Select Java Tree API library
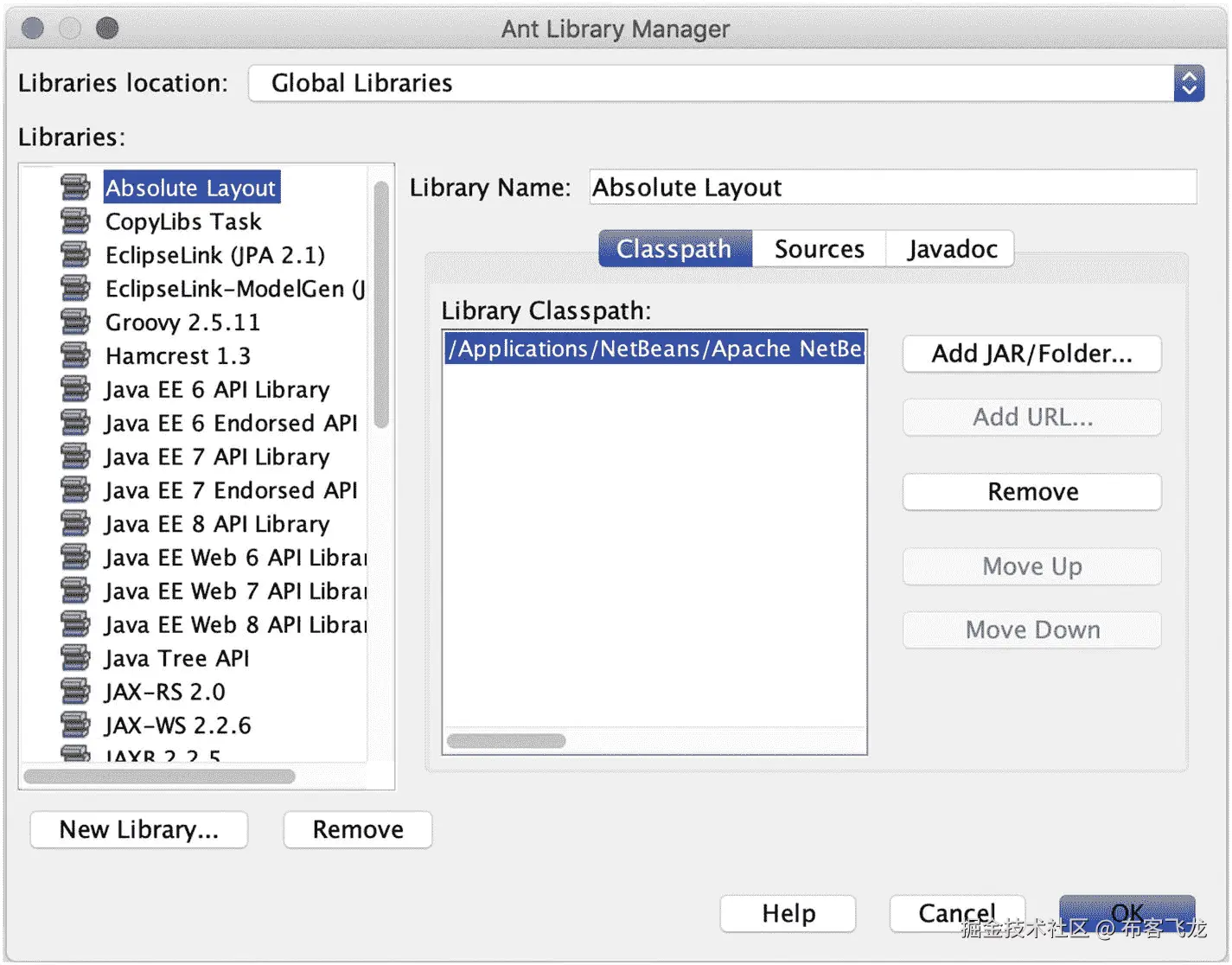Viewport: 1232px width, 965px height. (177, 658)
